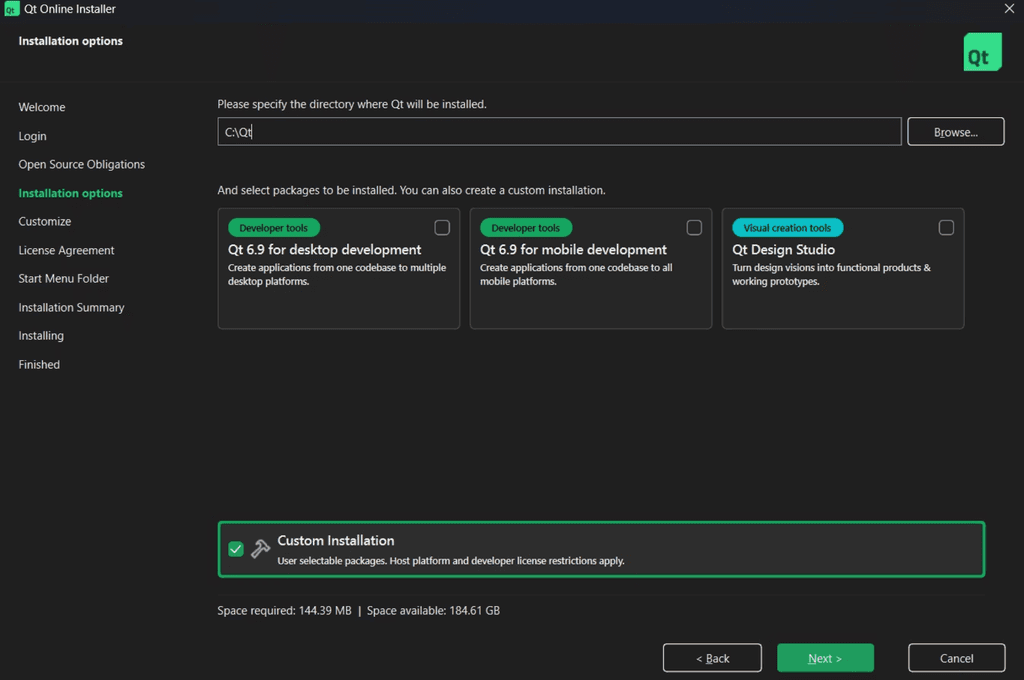1024x680 pixels.
Task: Click the hammer icon on Custom Installation
Action: pos(260,548)
